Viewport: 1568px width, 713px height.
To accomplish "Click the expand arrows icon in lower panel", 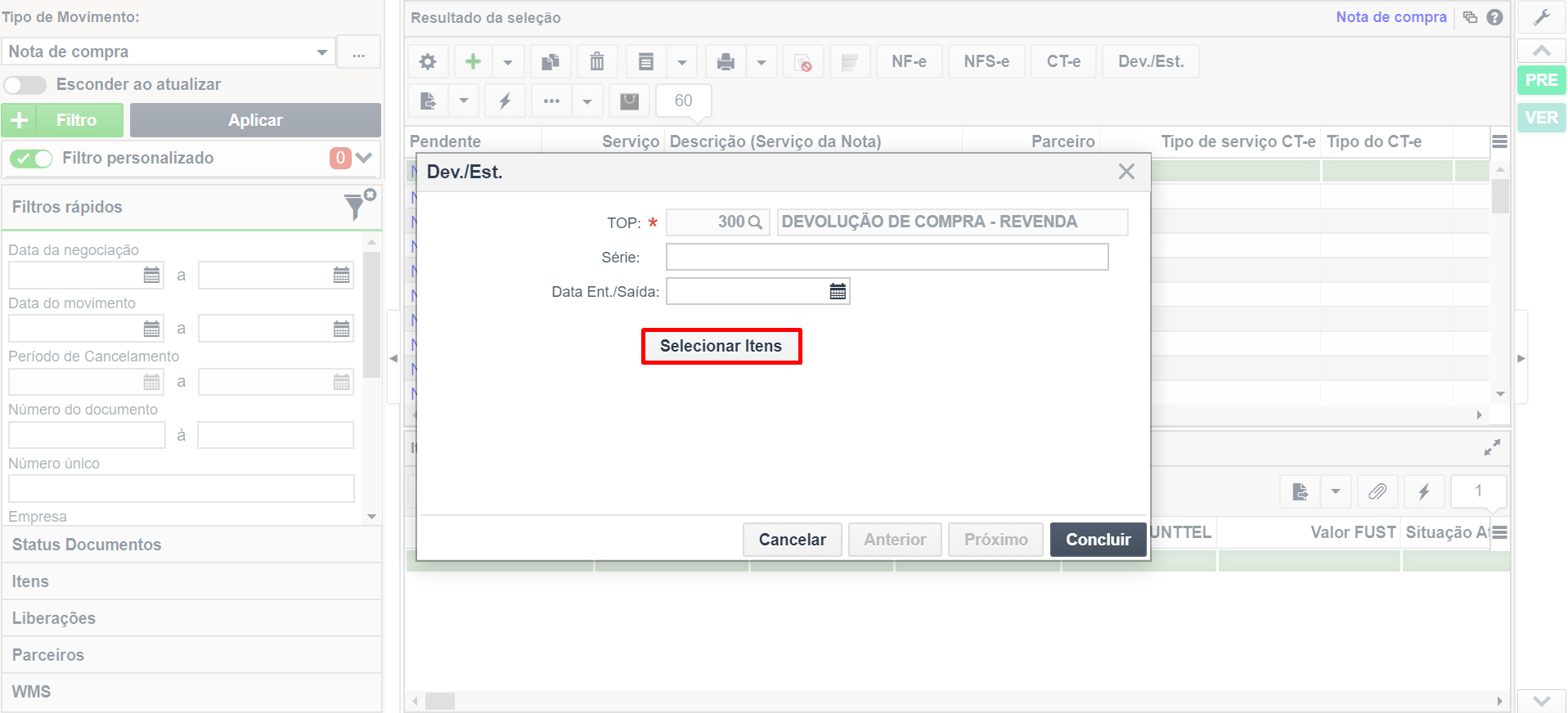I will coord(1492,447).
